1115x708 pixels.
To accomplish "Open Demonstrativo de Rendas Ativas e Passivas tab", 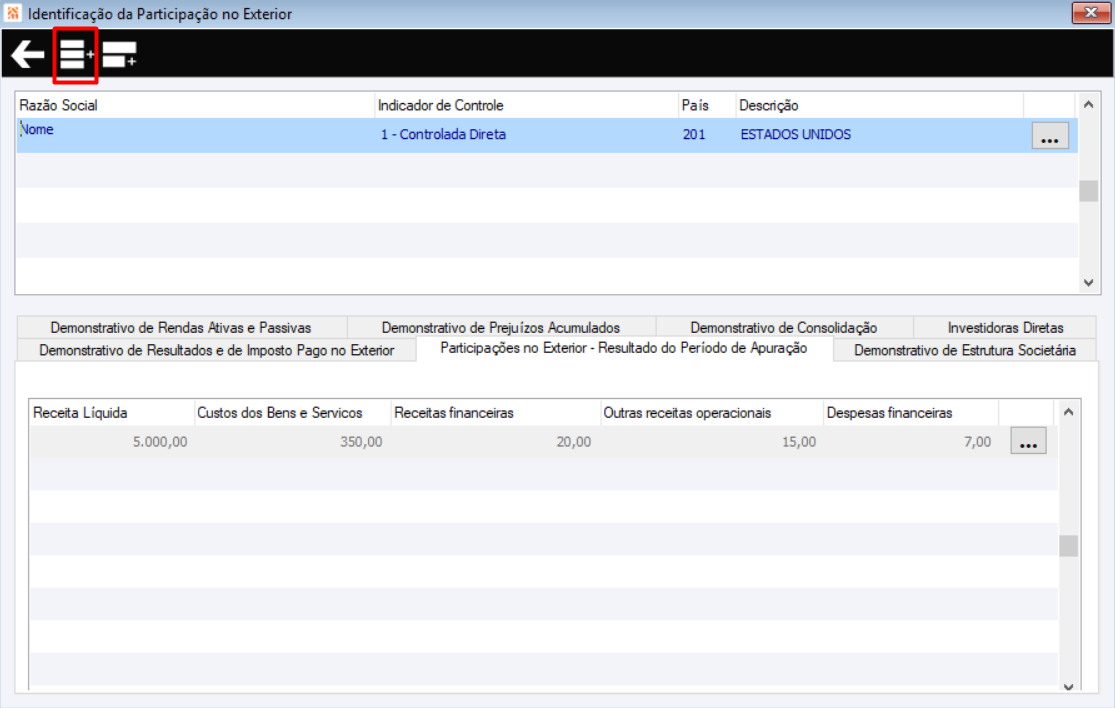I will [x=181, y=328].
